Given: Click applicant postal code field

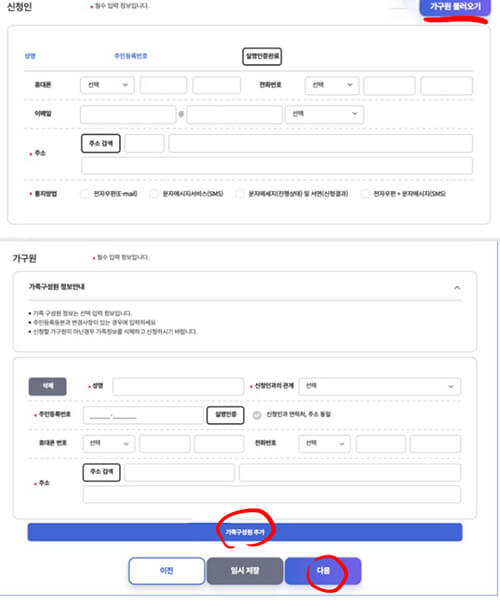Looking at the screenshot, I should pyautogui.click(x=144, y=143).
